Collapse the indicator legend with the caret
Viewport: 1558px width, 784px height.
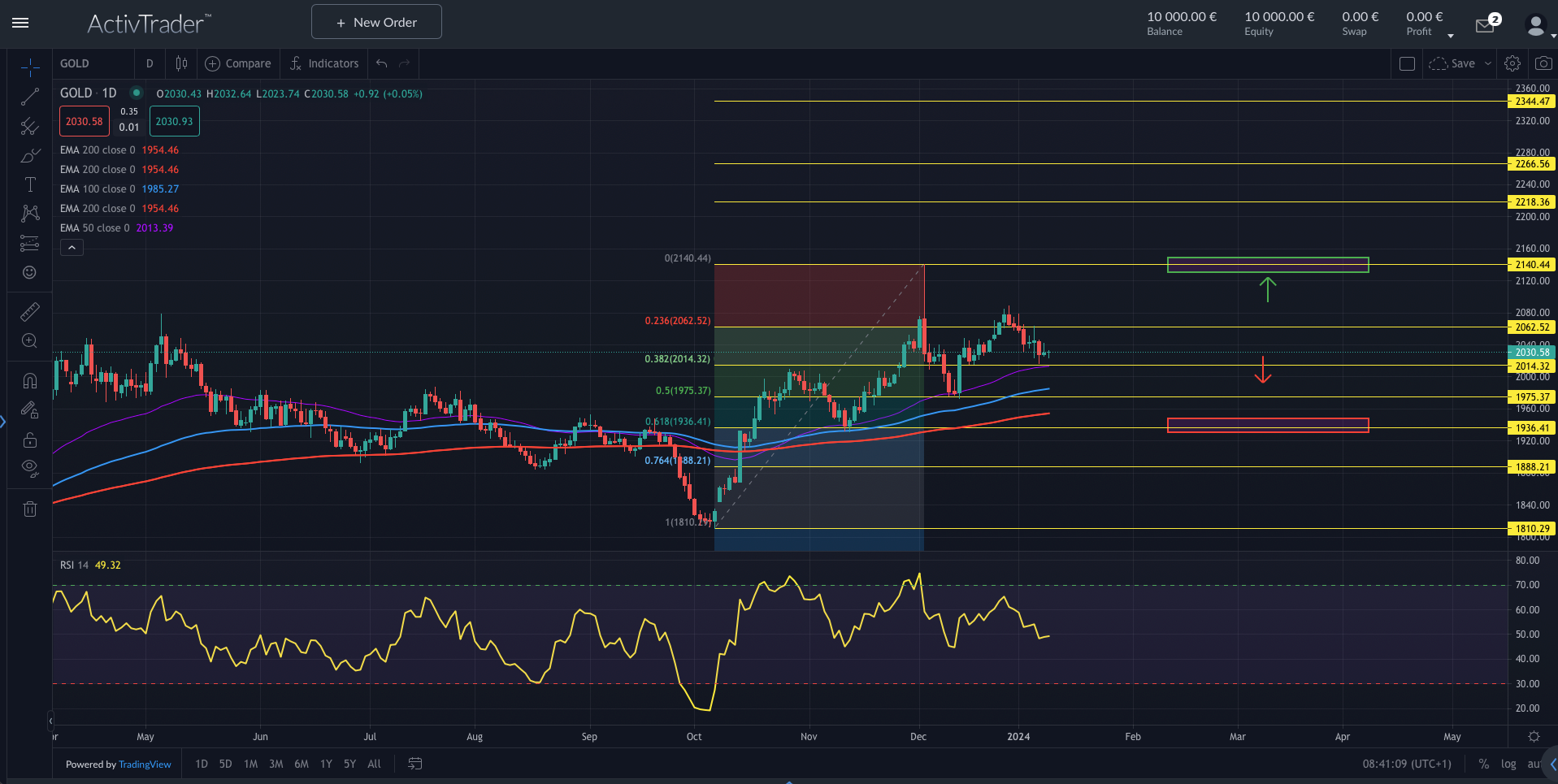pos(72,247)
